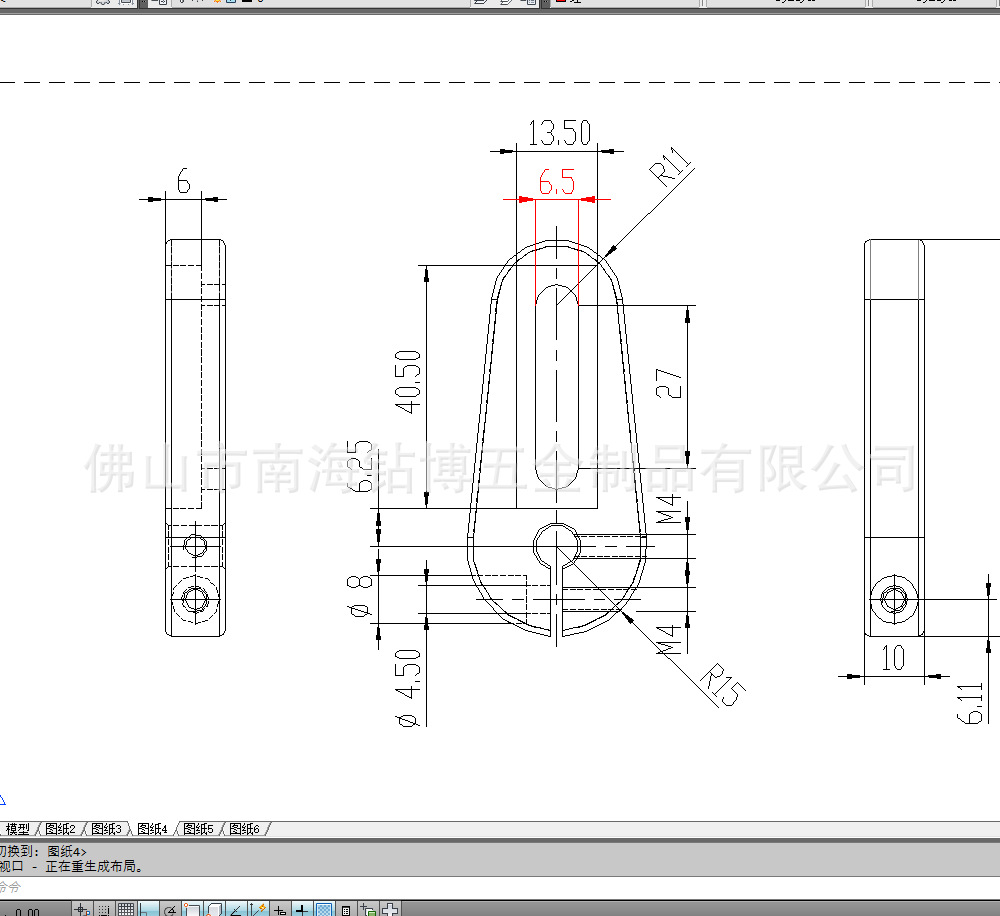The image size is (1000, 916).
Task: Toggle Infer Constraints in status bar
Action: coord(82,910)
